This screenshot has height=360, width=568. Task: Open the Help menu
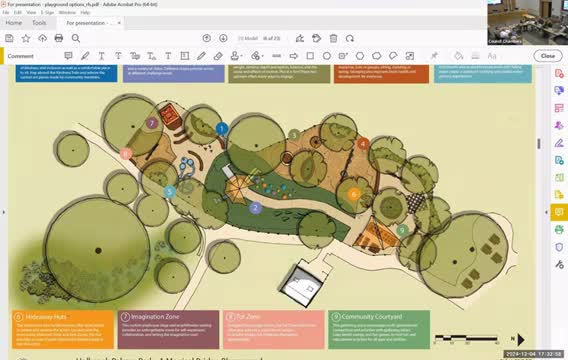(x=85, y=12)
